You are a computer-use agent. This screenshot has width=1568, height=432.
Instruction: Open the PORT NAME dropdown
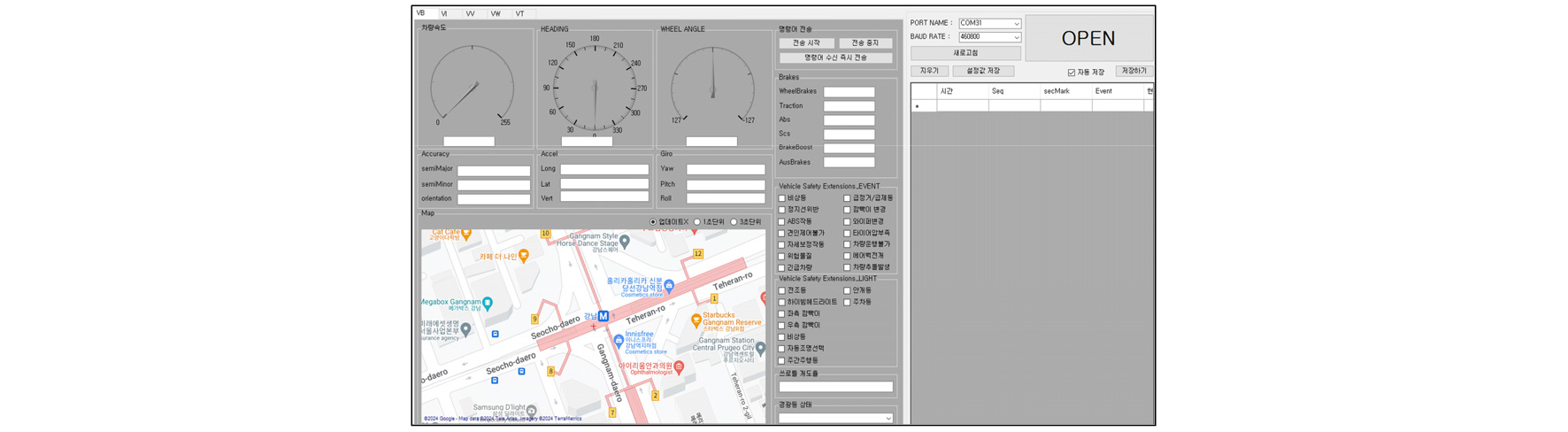coord(1016,24)
